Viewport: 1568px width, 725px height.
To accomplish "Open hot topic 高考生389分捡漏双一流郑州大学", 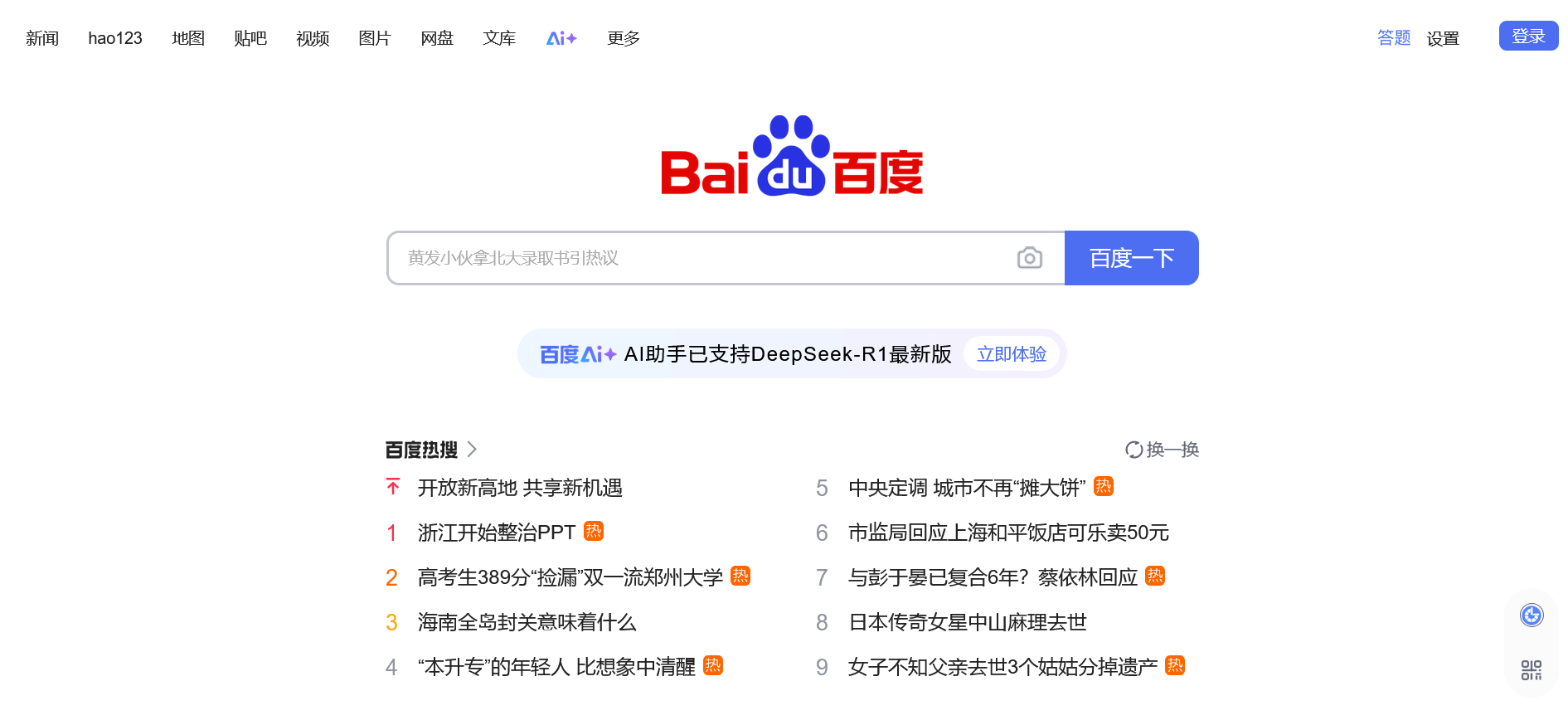I will pyautogui.click(x=570, y=577).
